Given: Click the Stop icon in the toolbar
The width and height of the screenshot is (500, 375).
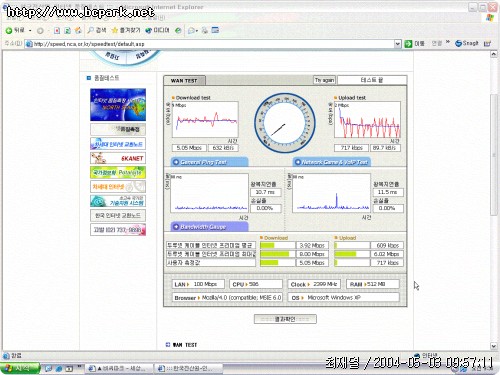Looking at the screenshot, I should [x=57, y=31].
